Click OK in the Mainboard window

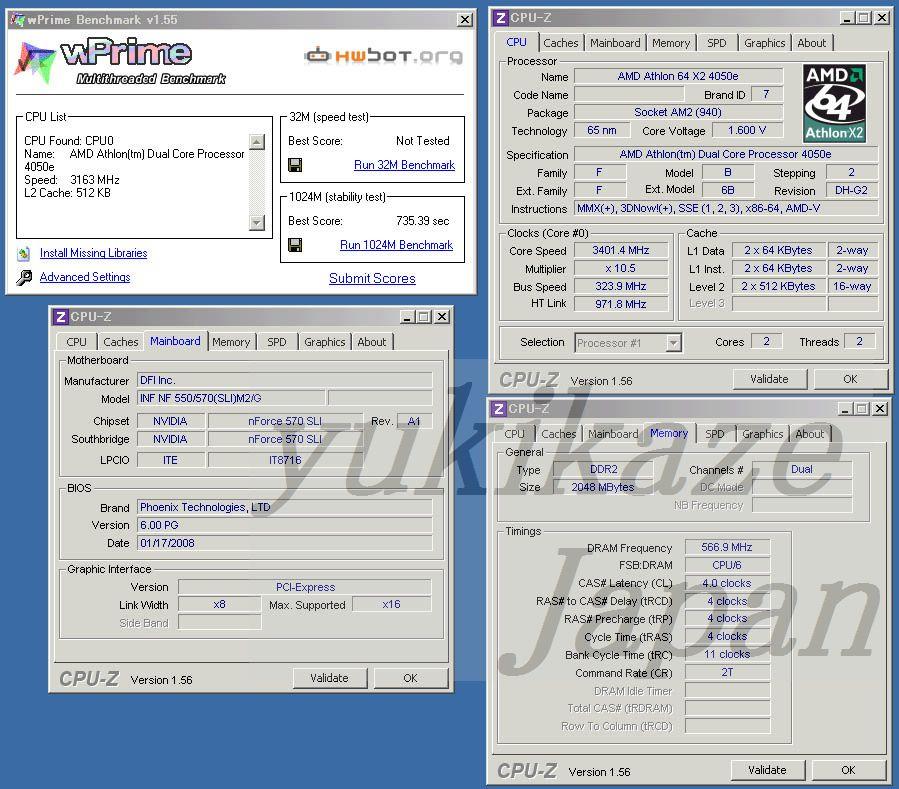pyautogui.click(x=411, y=678)
